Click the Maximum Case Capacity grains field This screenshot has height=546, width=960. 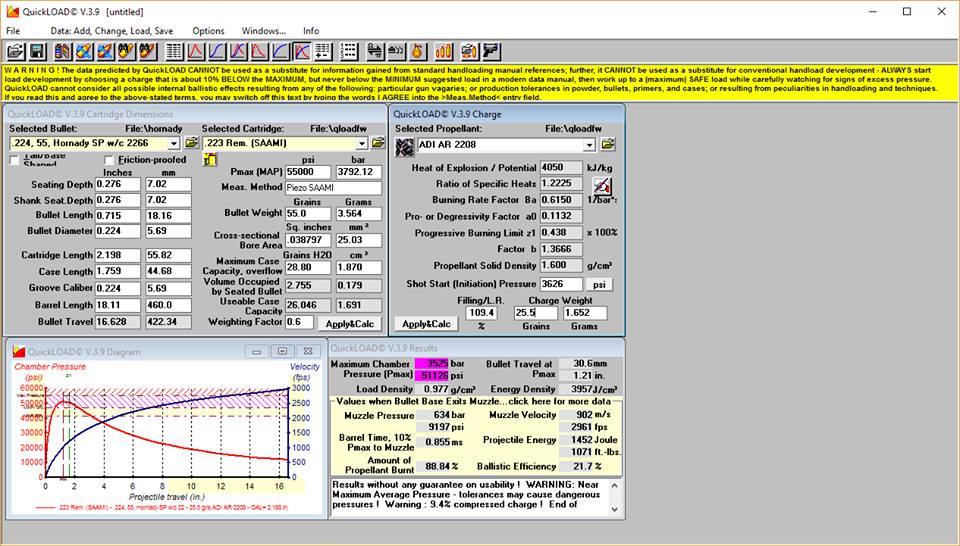308,267
